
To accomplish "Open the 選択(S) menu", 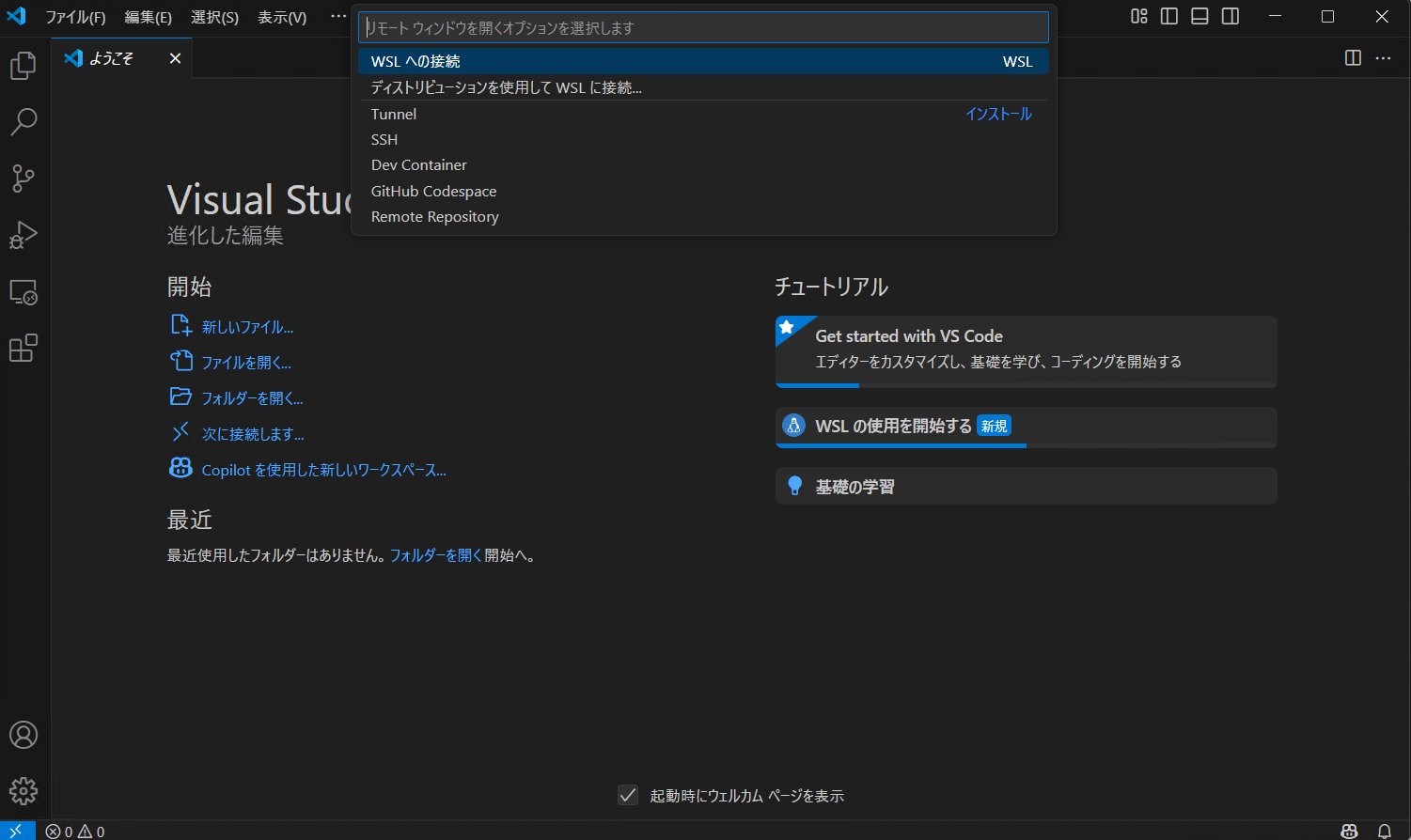I will [x=214, y=17].
